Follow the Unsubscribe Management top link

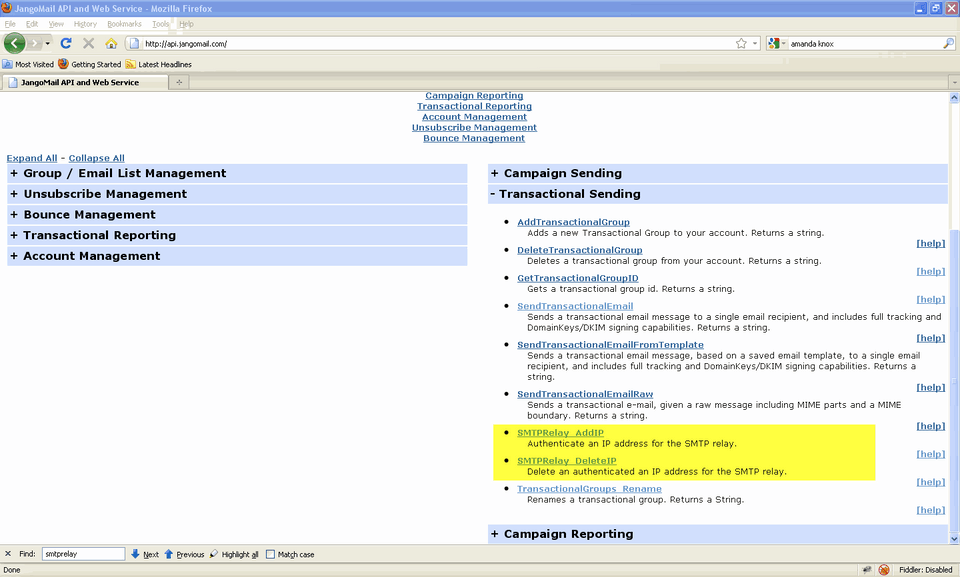click(474, 127)
